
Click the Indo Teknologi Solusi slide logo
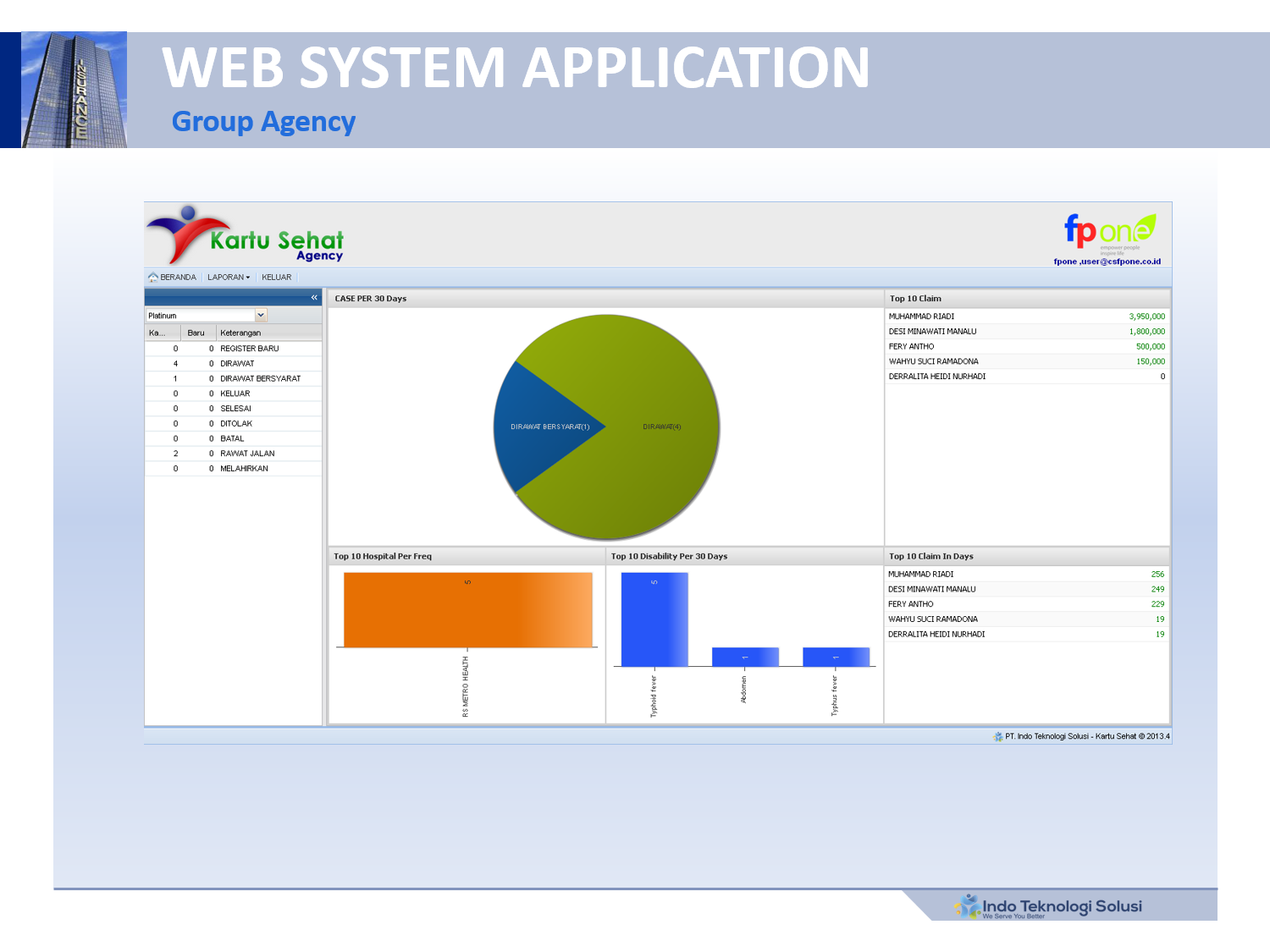coord(1050,906)
